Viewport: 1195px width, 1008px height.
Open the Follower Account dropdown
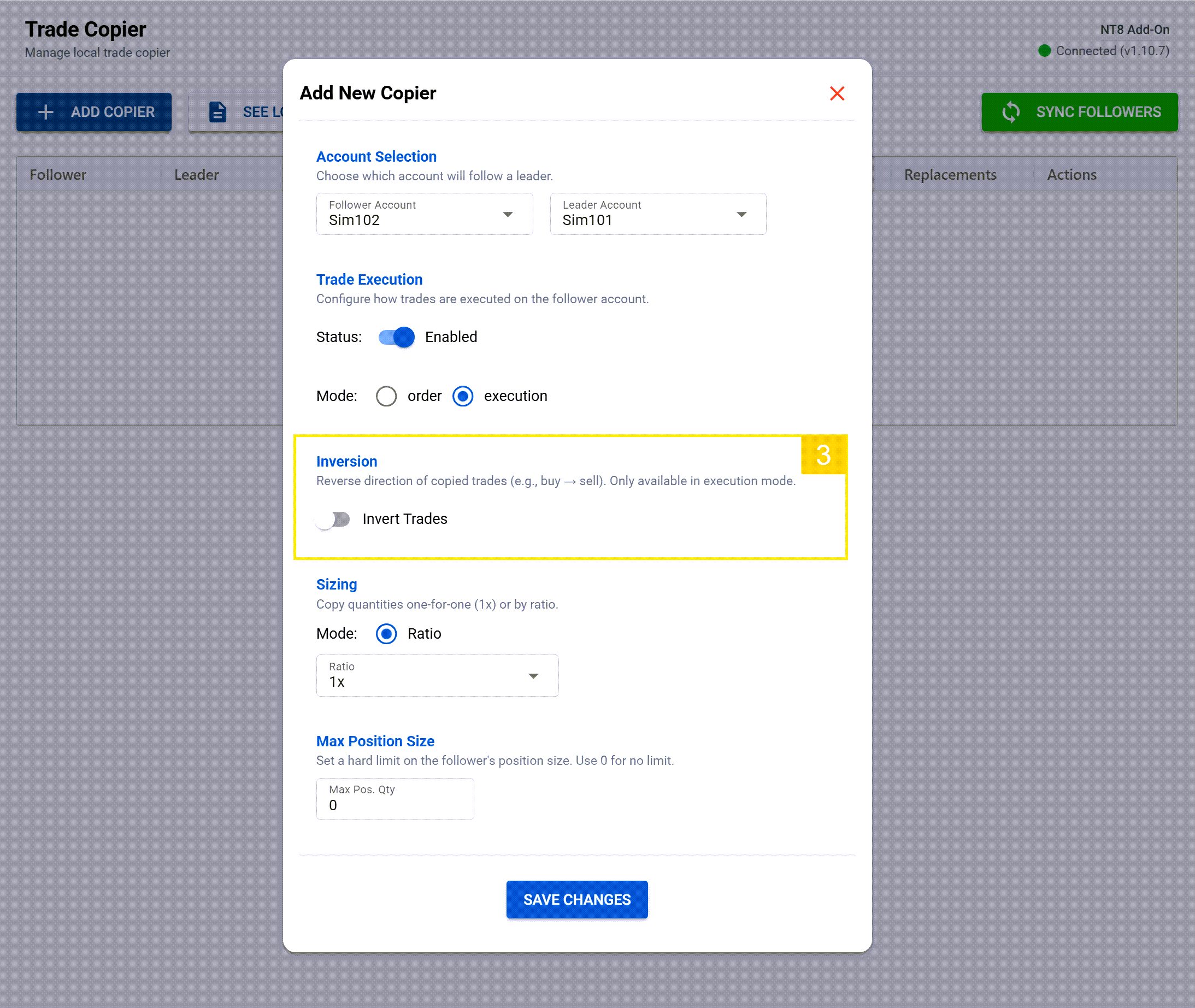click(425, 214)
